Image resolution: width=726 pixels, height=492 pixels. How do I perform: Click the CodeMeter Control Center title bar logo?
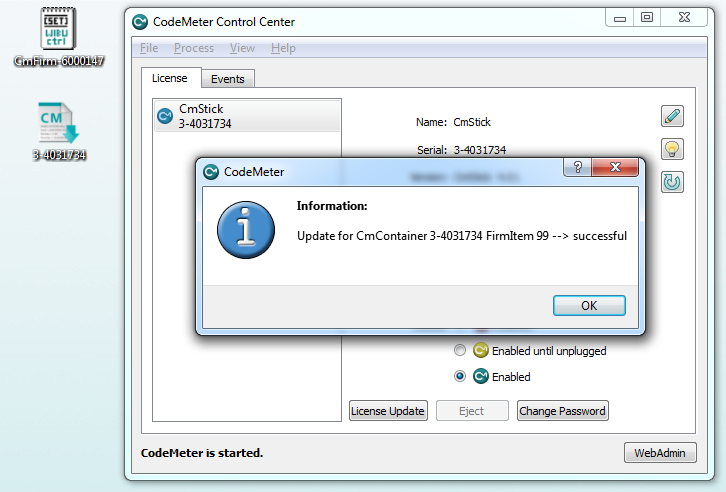point(140,22)
